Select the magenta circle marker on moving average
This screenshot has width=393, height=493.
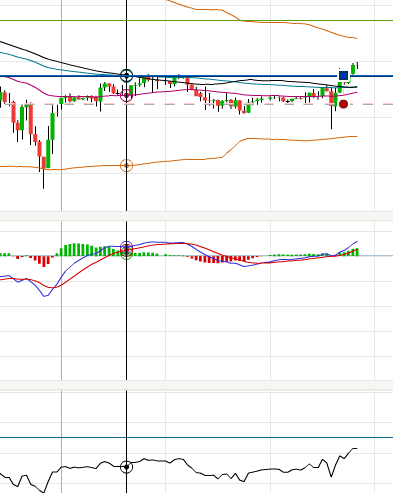(x=126, y=96)
